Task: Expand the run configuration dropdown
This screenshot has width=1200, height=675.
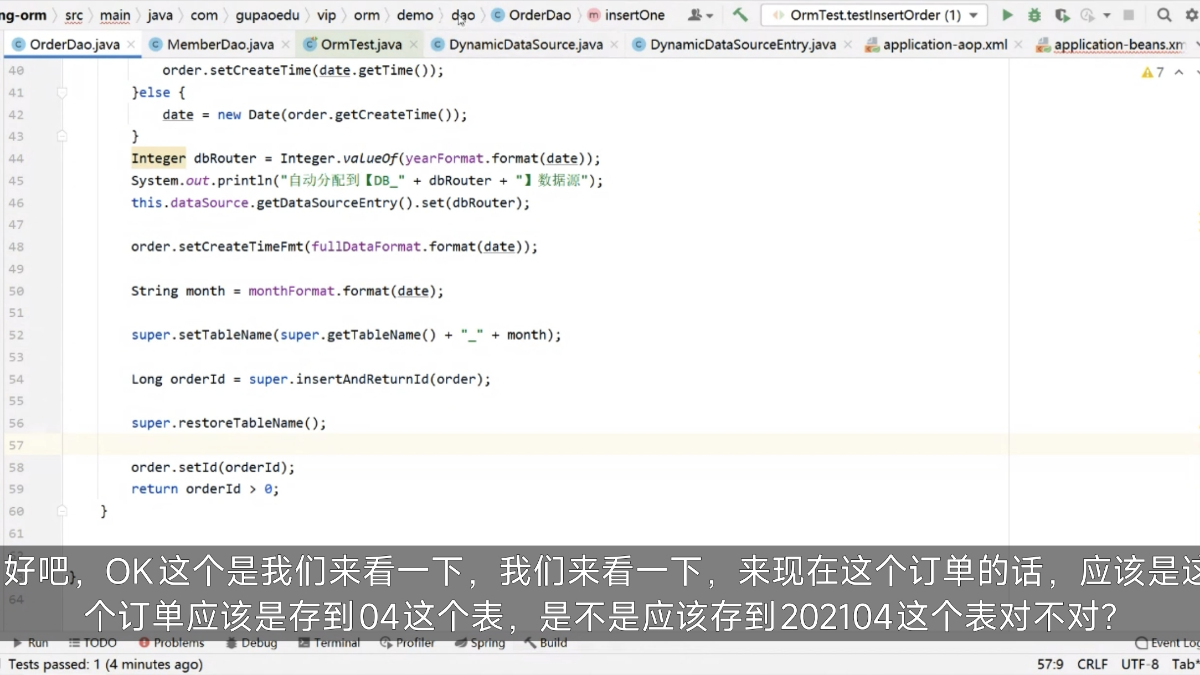Action: [x=974, y=16]
